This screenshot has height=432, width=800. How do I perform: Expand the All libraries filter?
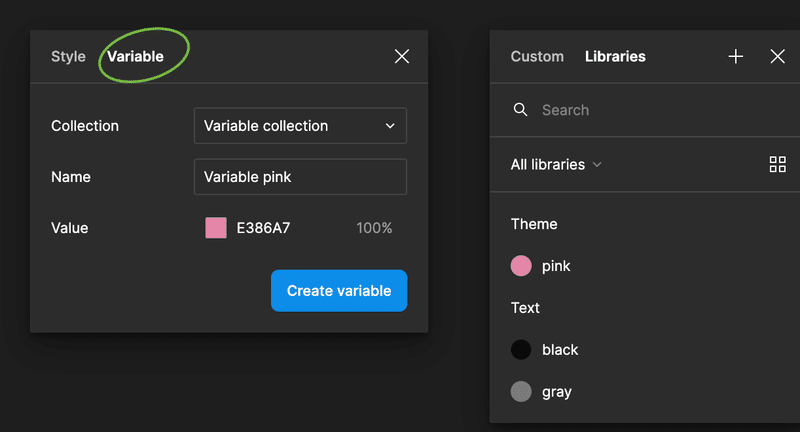[556, 165]
